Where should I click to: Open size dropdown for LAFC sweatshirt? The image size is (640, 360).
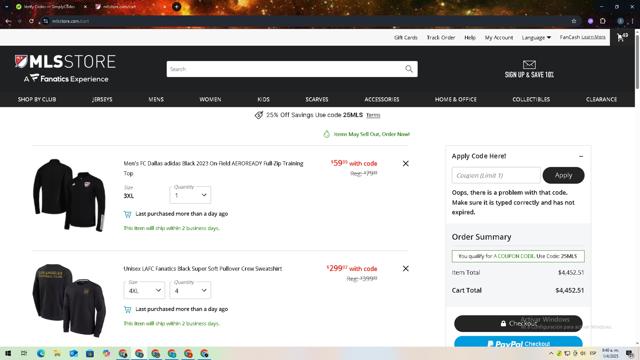click(x=144, y=290)
